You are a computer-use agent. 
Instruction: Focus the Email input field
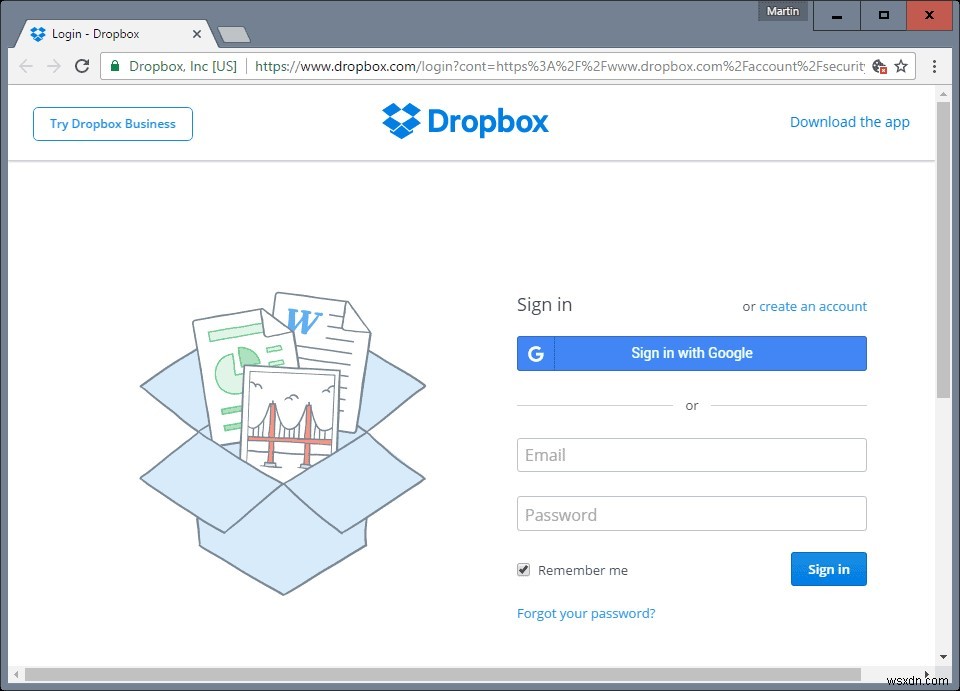692,455
